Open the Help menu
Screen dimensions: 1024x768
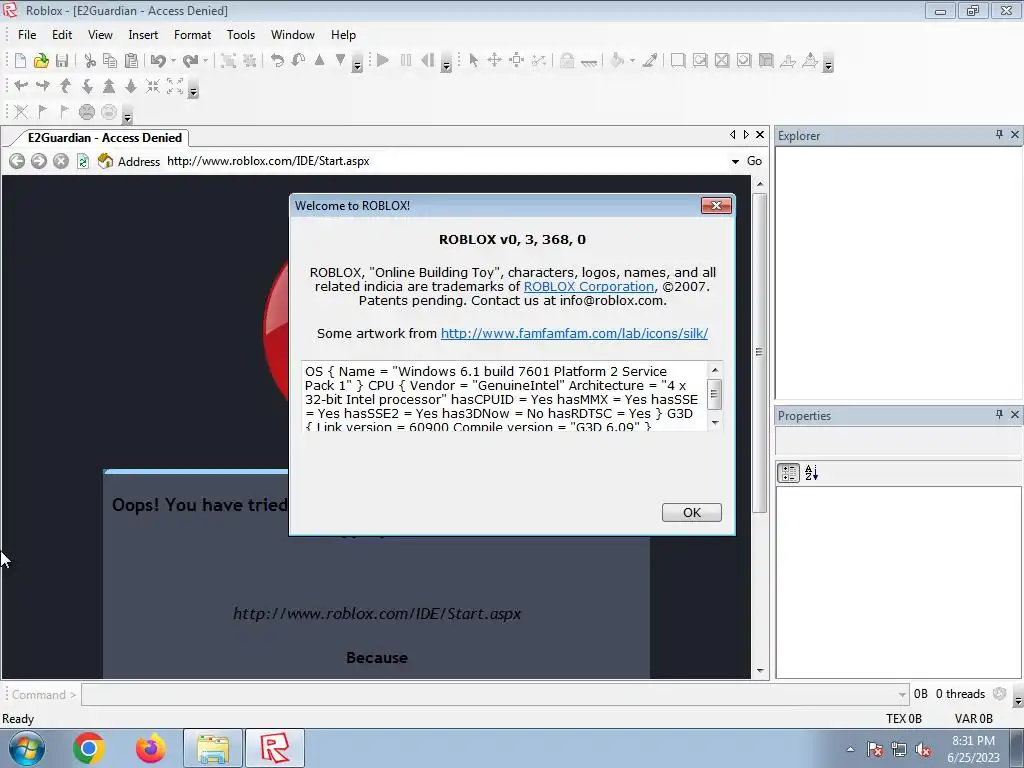pyautogui.click(x=343, y=35)
